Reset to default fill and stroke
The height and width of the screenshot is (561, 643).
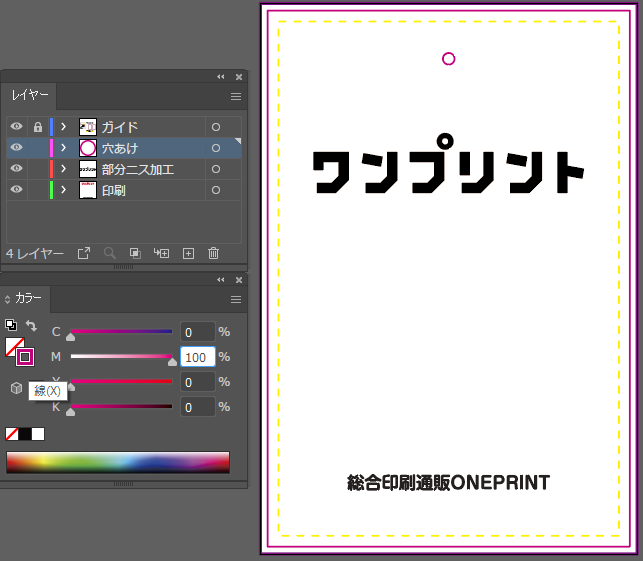[x=11, y=326]
